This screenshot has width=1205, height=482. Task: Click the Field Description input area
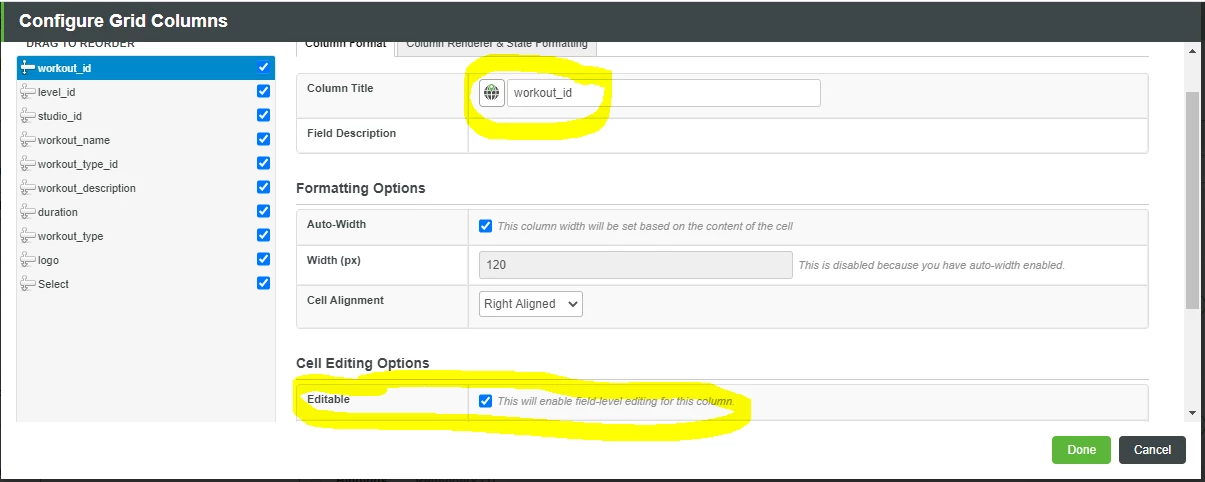coord(808,135)
